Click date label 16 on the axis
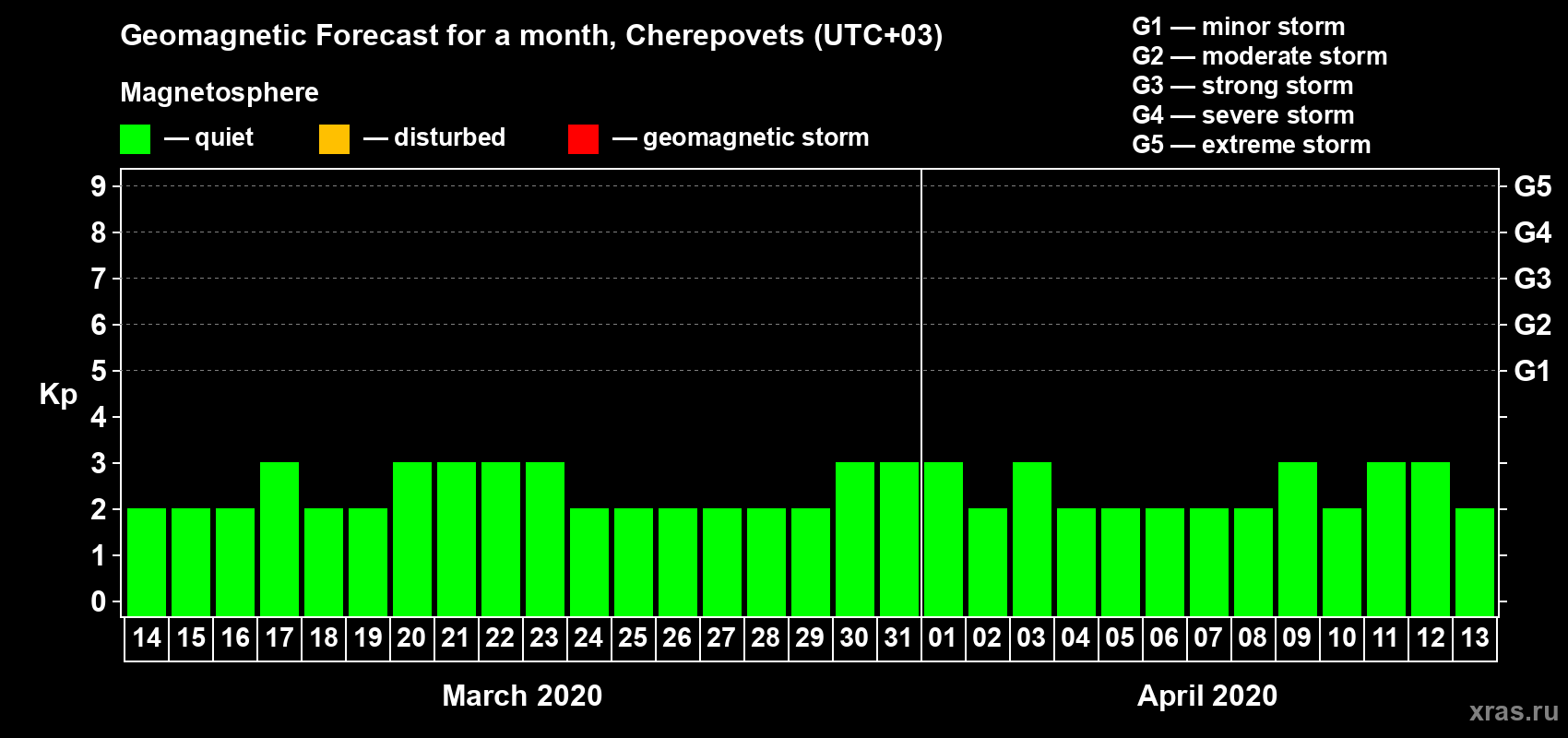 235,637
